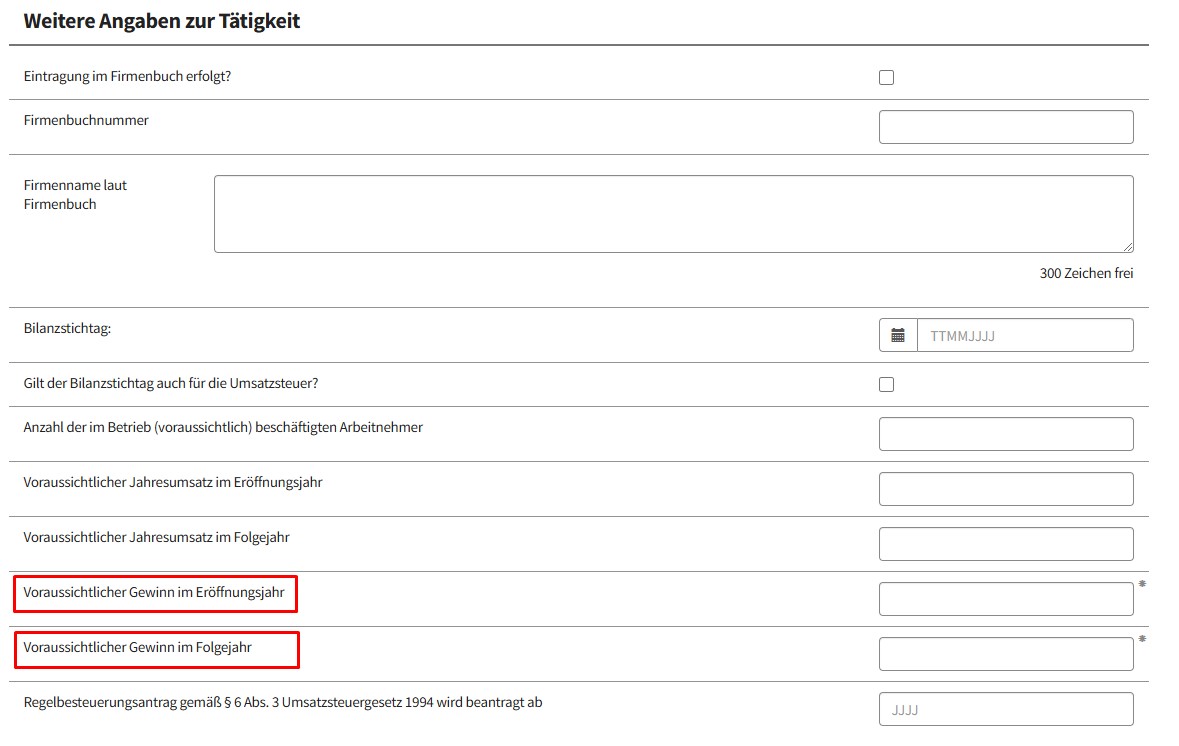Click the Gewinn im Eröffnungsjahr input box
The height and width of the screenshot is (746, 1179).
[1005, 599]
